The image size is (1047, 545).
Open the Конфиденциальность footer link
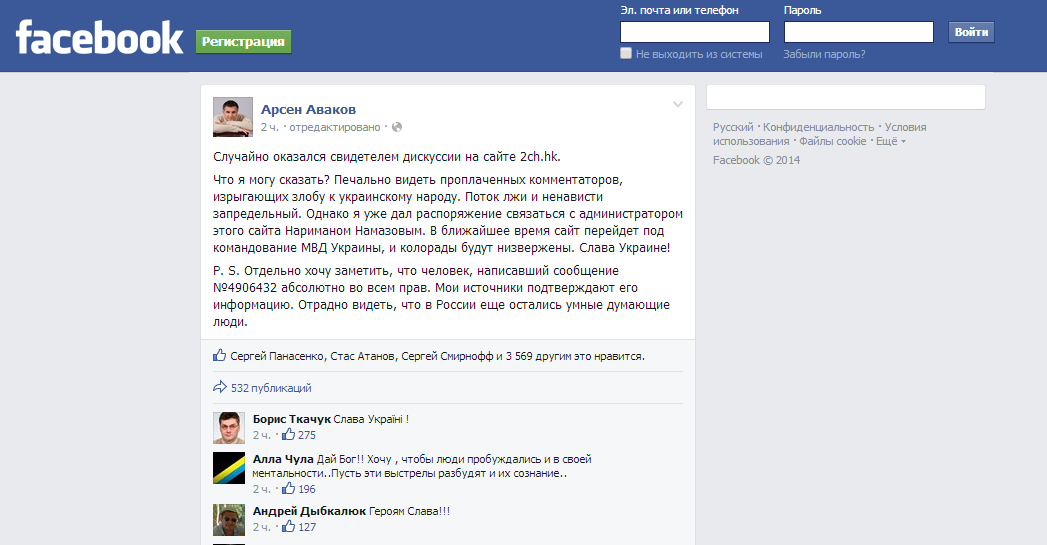click(818, 127)
